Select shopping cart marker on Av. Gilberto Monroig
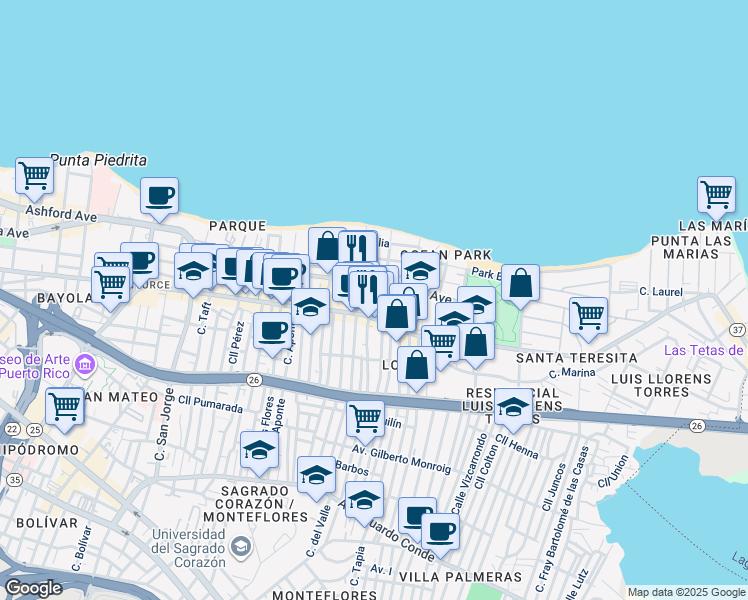The width and height of the screenshot is (748, 600). click(366, 417)
